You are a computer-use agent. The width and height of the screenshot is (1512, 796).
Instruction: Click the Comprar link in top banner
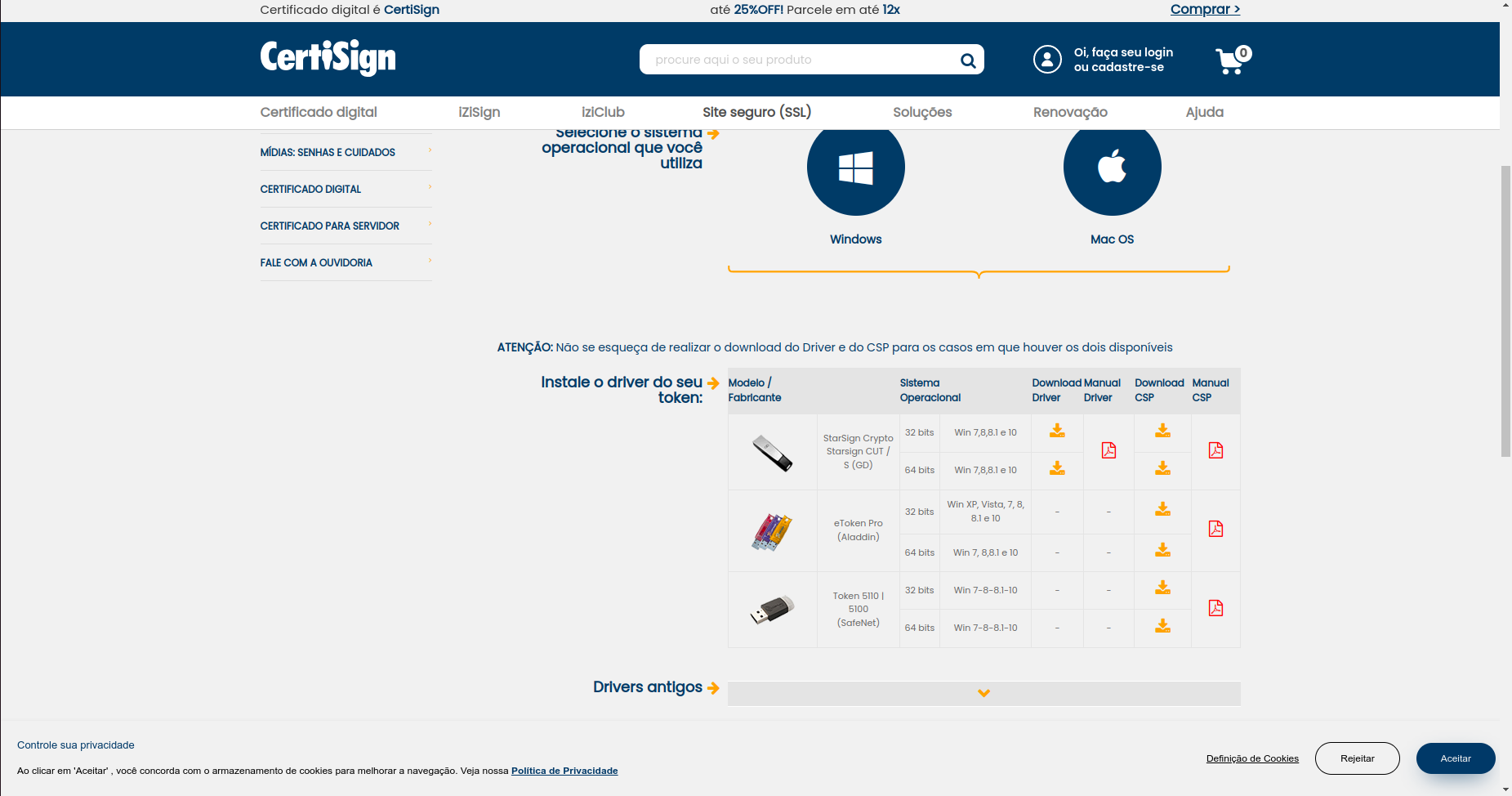(x=1205, y=9)
